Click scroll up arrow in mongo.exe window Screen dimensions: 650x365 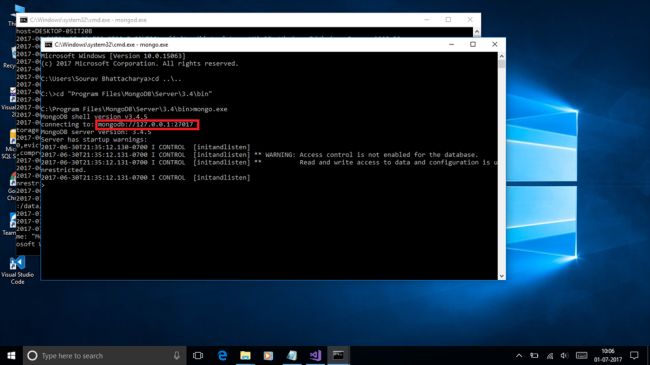502,56
